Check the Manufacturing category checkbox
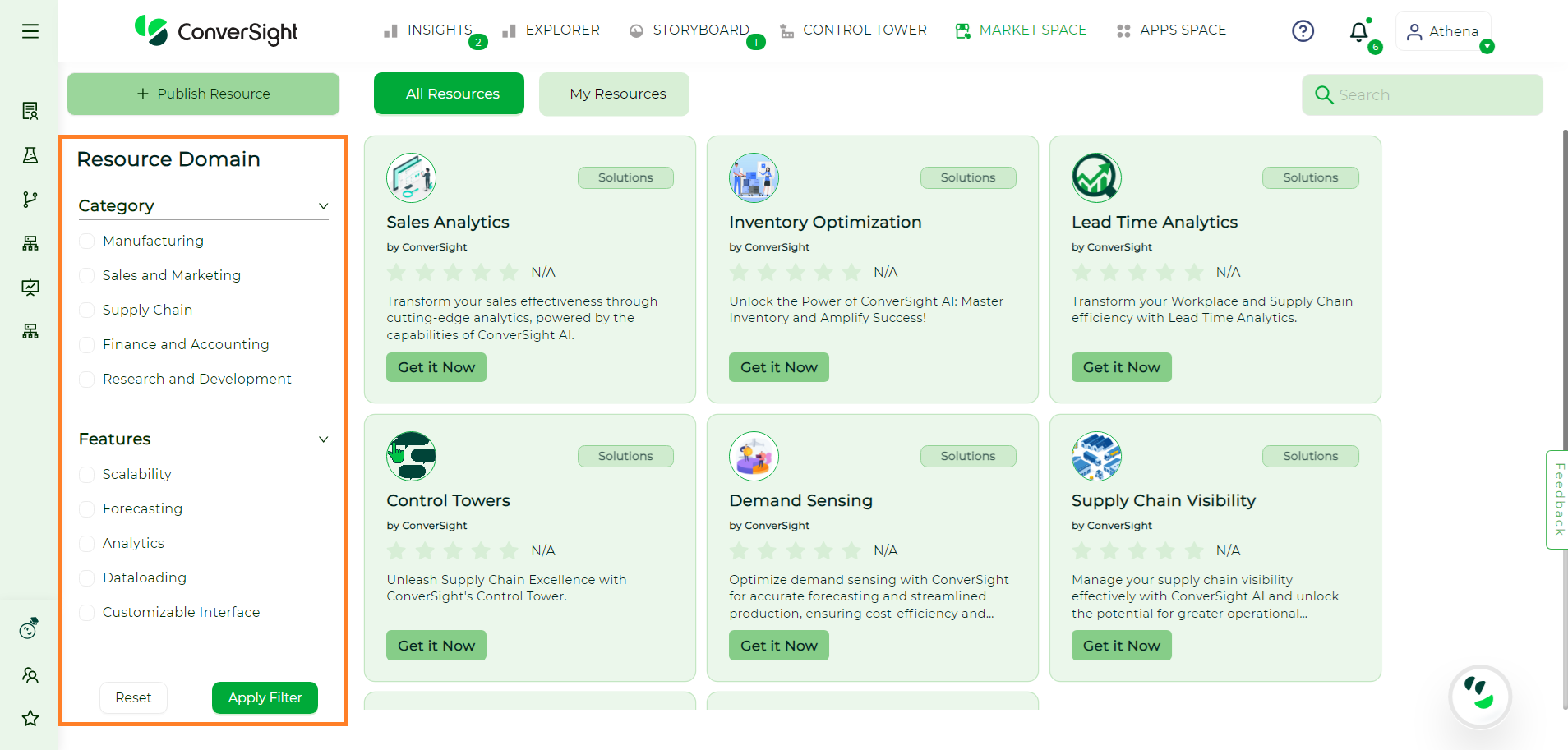The height and width of the screenshot is (750, 1568). pyautogui.click(x=86, y=241)
